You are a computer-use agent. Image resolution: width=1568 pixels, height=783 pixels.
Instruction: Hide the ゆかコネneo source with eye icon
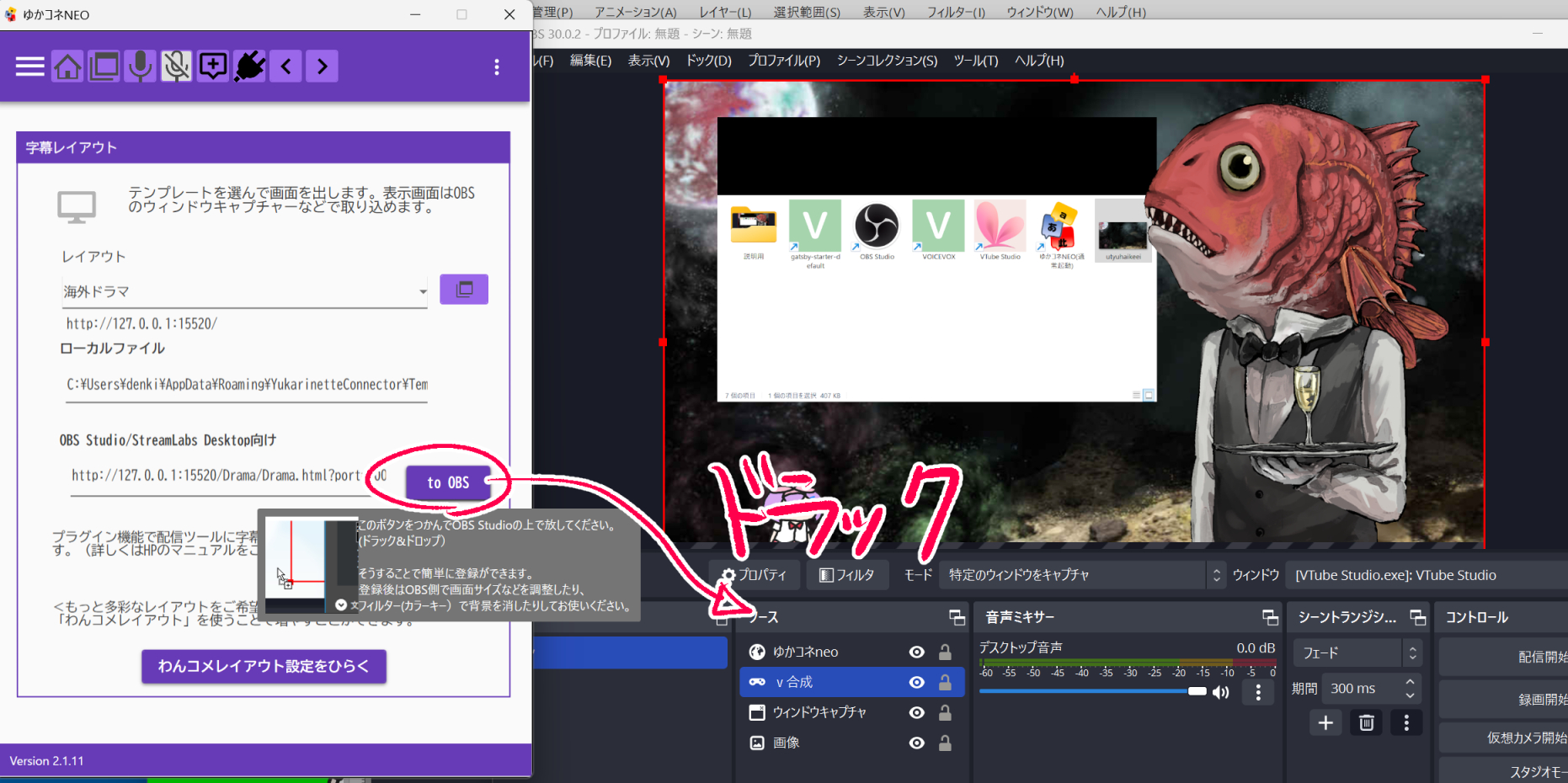point(917,652)
